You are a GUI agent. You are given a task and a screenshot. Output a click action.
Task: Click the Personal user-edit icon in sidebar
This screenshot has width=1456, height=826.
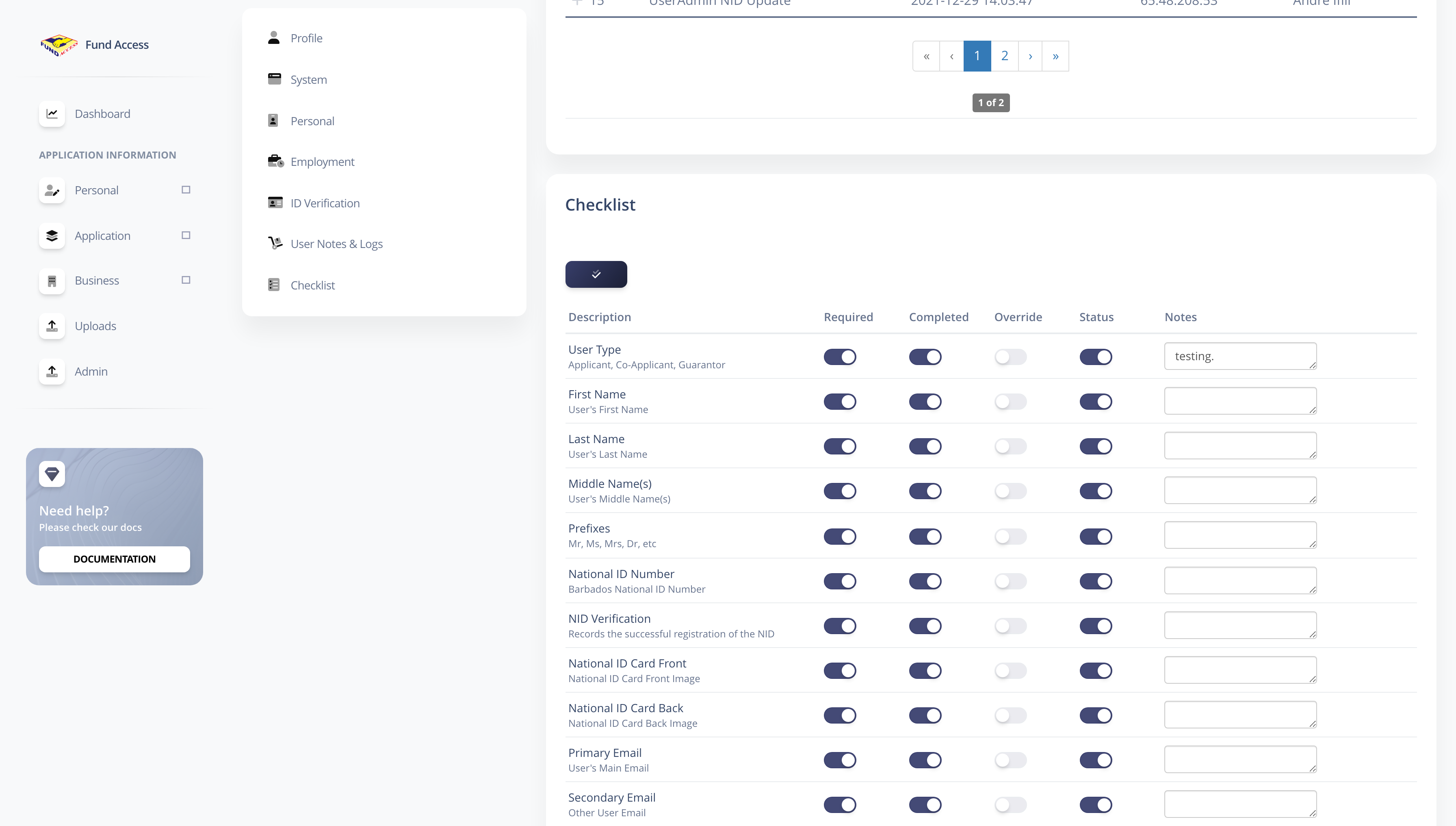click(52, 190)
